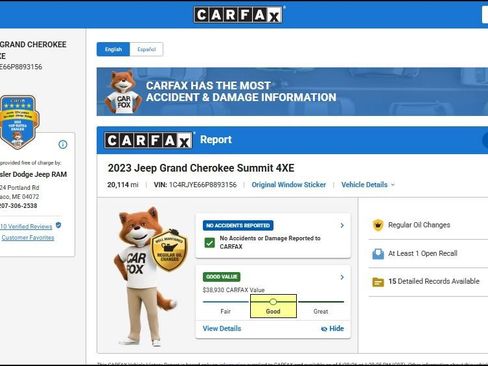Select the Good value label
The height and width of the screenshot is (366, 488).
point(273,311)
